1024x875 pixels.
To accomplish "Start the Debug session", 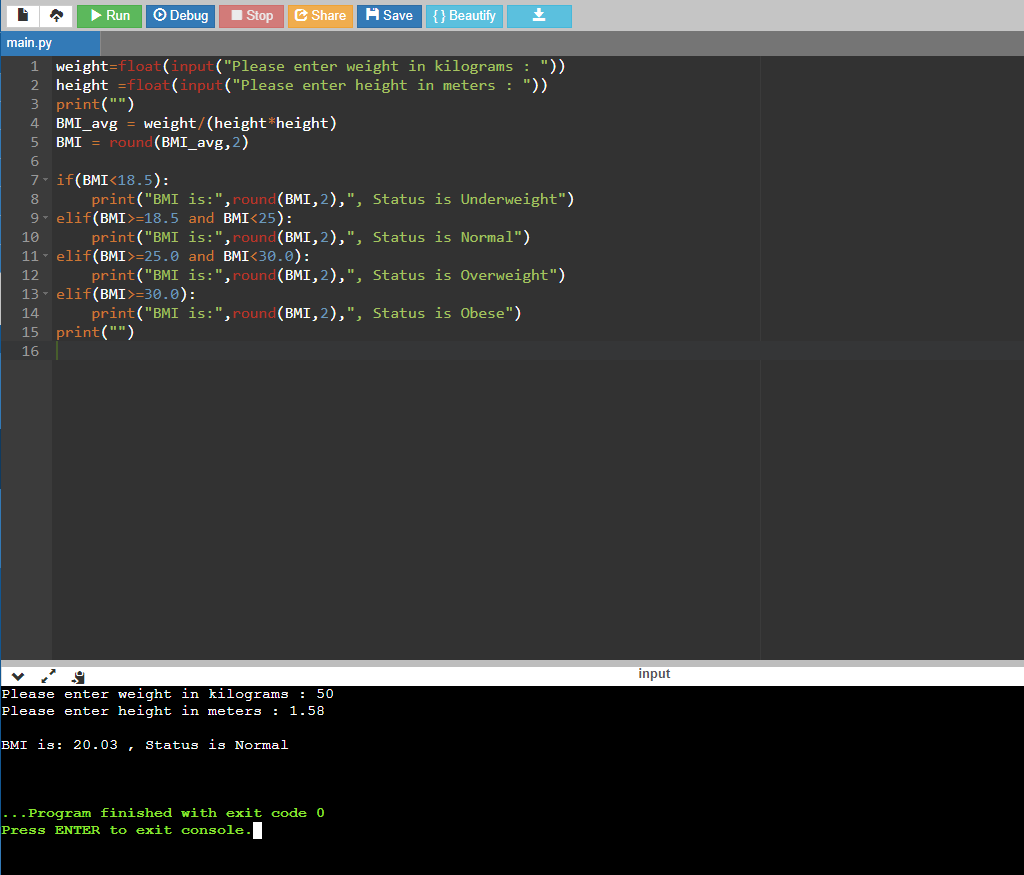I will (180, 16).
